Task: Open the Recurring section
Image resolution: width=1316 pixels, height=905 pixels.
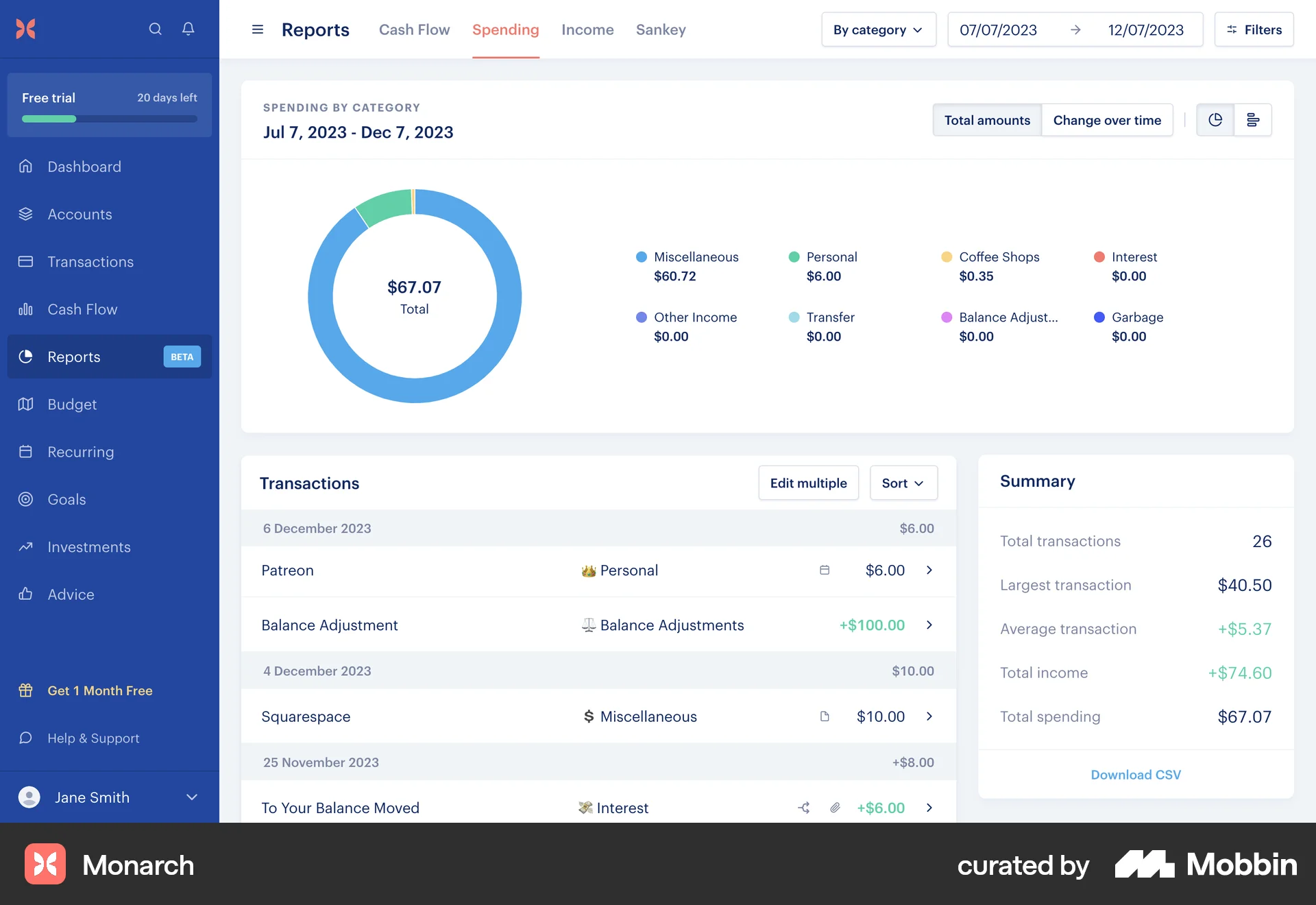Action: coord(80,452)
